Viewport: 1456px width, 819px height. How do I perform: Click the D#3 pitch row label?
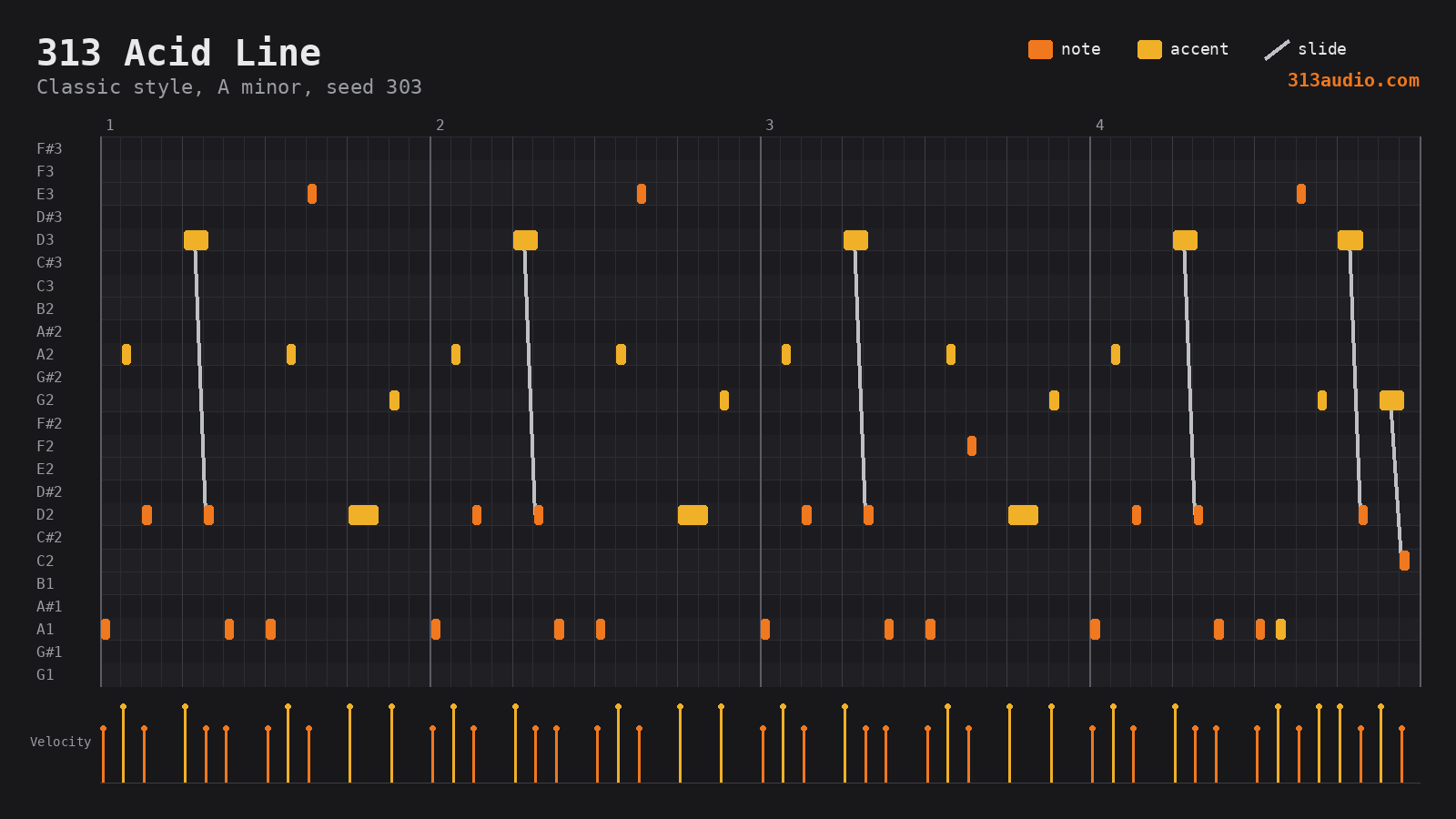tap(49, 217)
